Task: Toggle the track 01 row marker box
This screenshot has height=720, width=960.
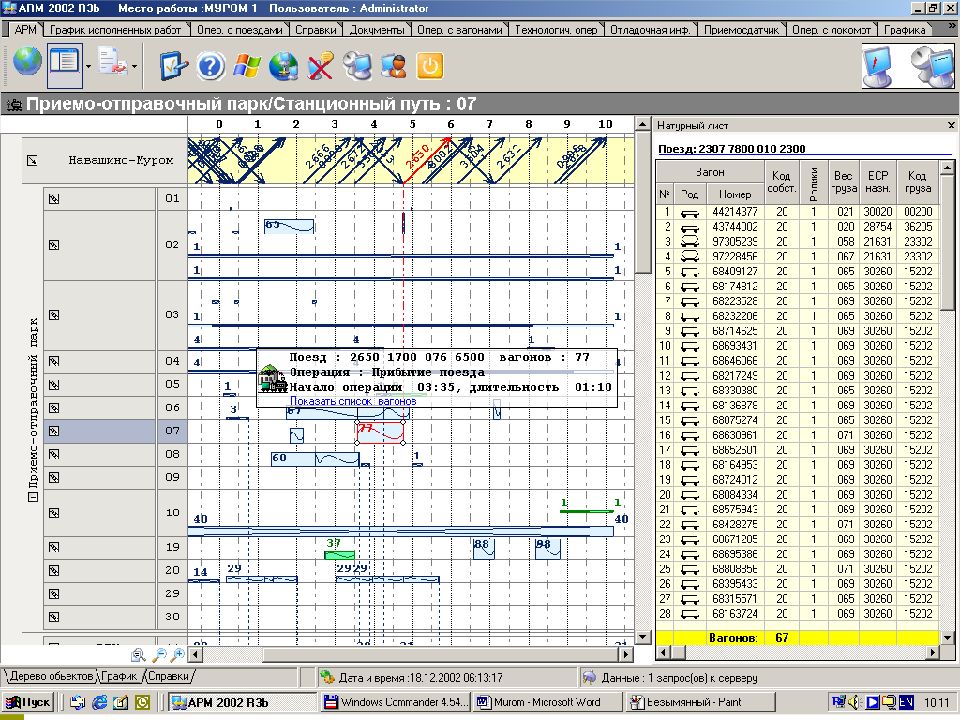Action: [56, 199]
